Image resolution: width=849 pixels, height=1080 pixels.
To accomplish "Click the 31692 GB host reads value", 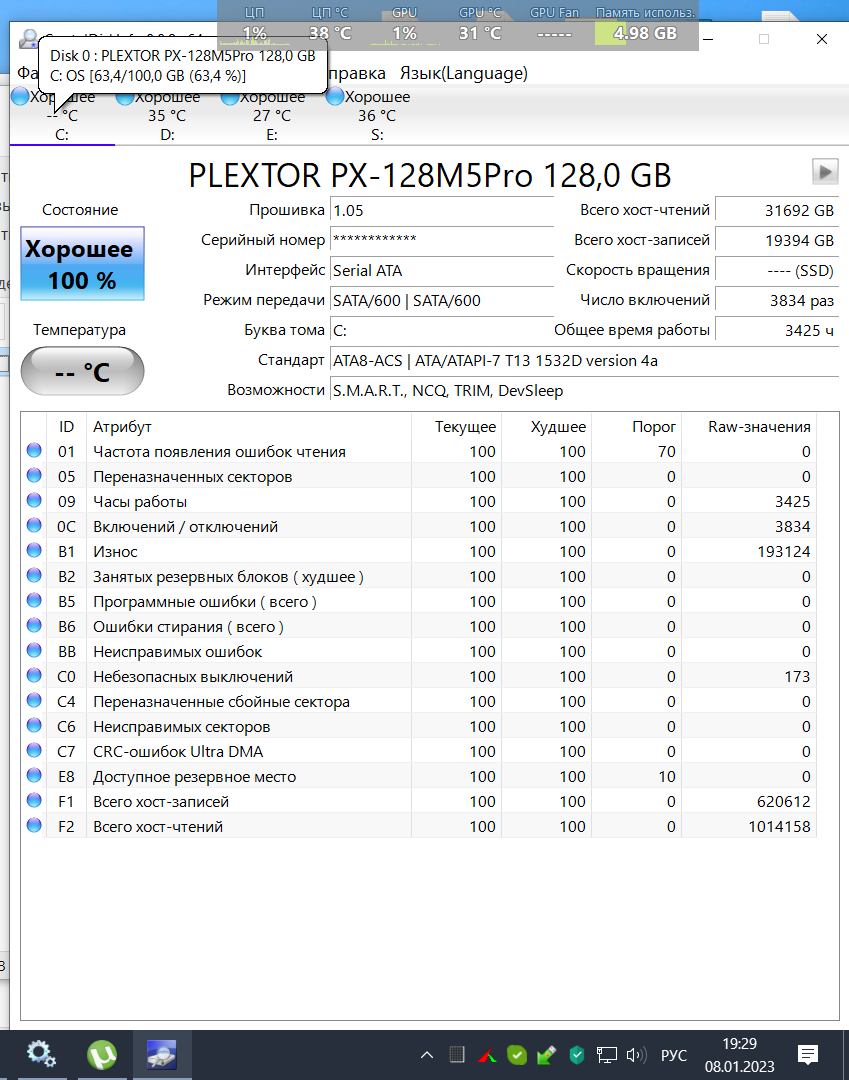I will 777,210.
